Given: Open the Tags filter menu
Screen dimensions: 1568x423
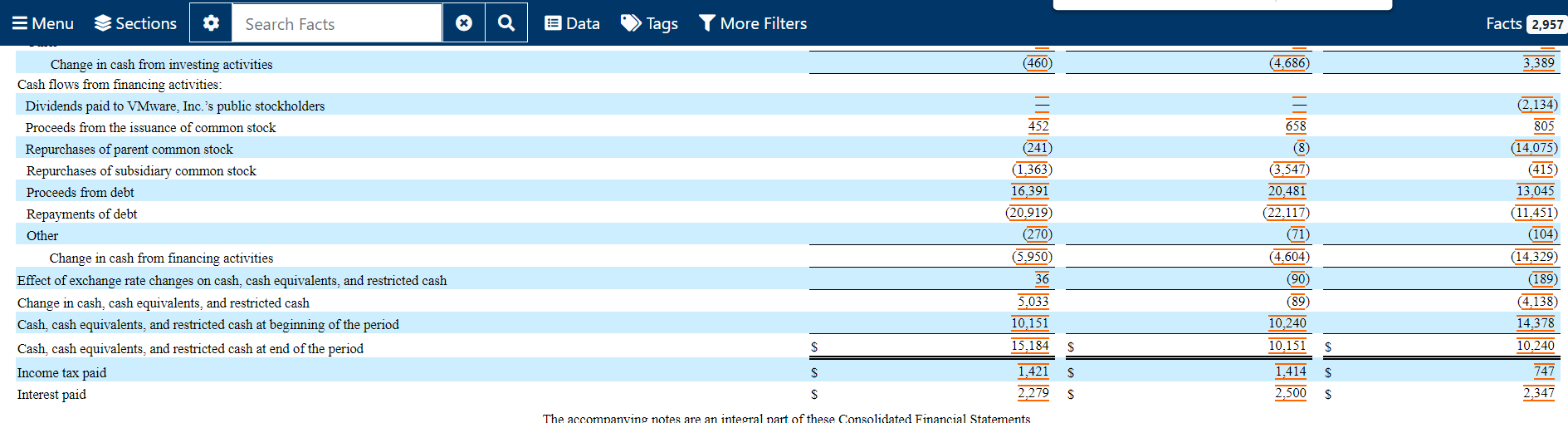Looking at the screenshot, I should coord(649,23).
